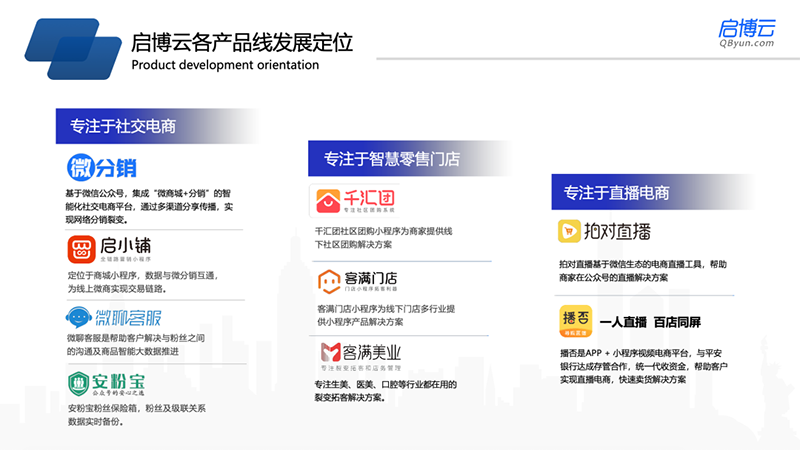Click the Product development orientation subtitle

[x=225, y=65]
